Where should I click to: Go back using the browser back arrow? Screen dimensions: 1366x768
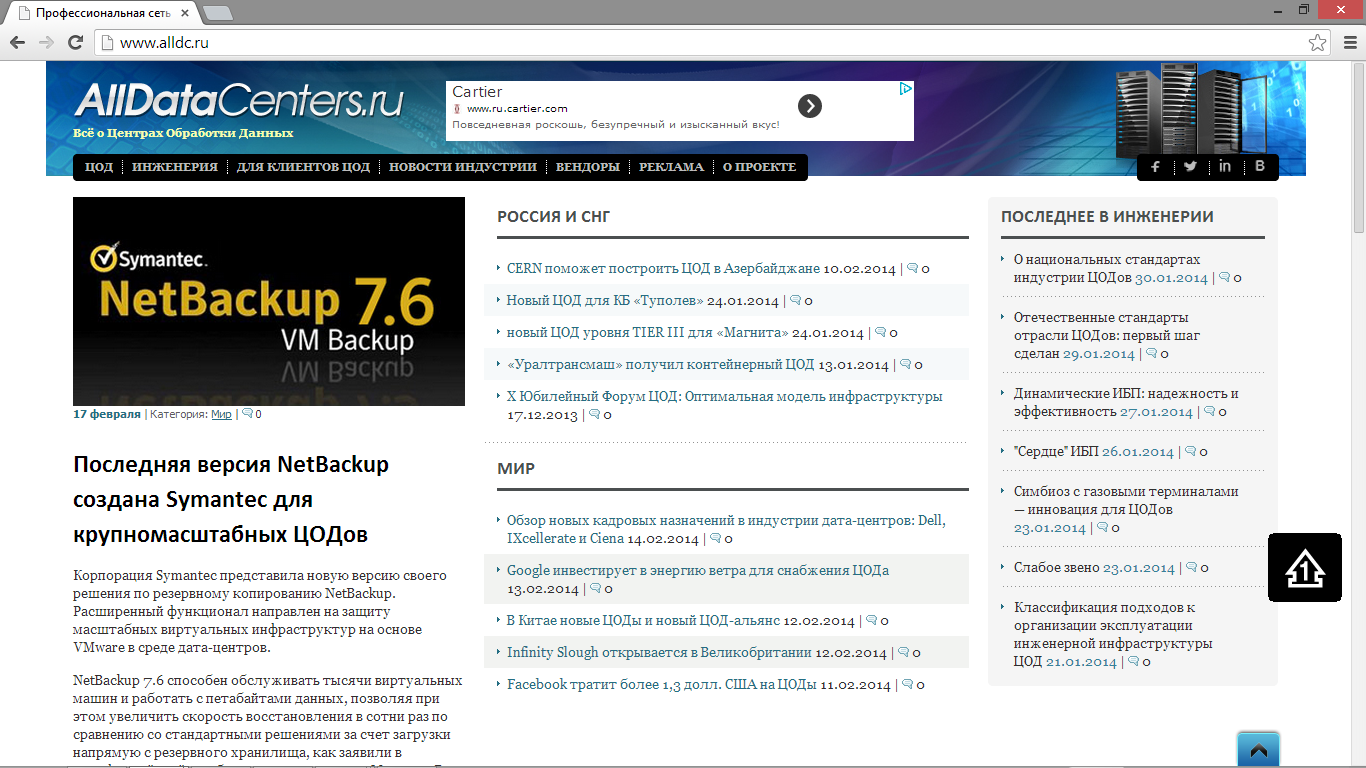(x=17, y=42)
